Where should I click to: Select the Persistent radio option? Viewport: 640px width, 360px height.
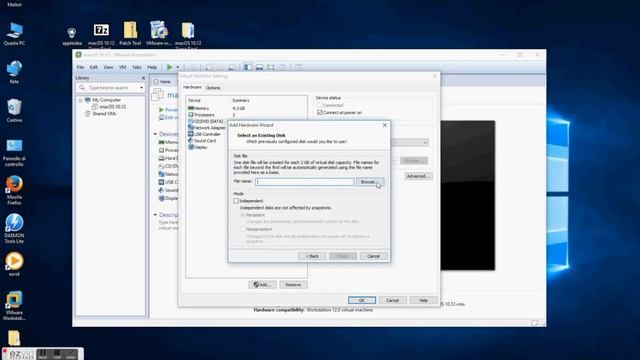click(x=243, y=215)
